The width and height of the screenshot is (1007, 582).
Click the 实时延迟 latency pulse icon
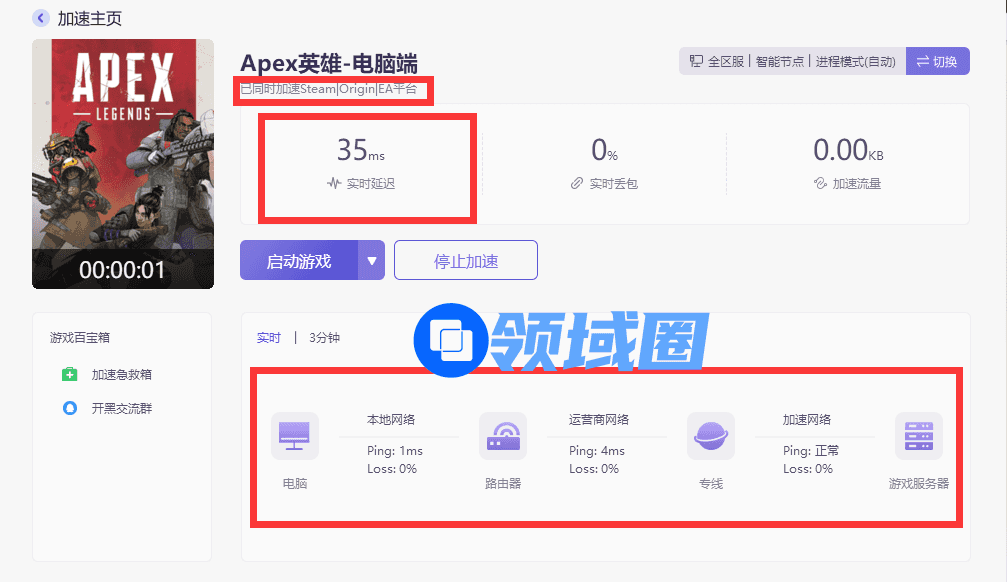coord(334,184)
